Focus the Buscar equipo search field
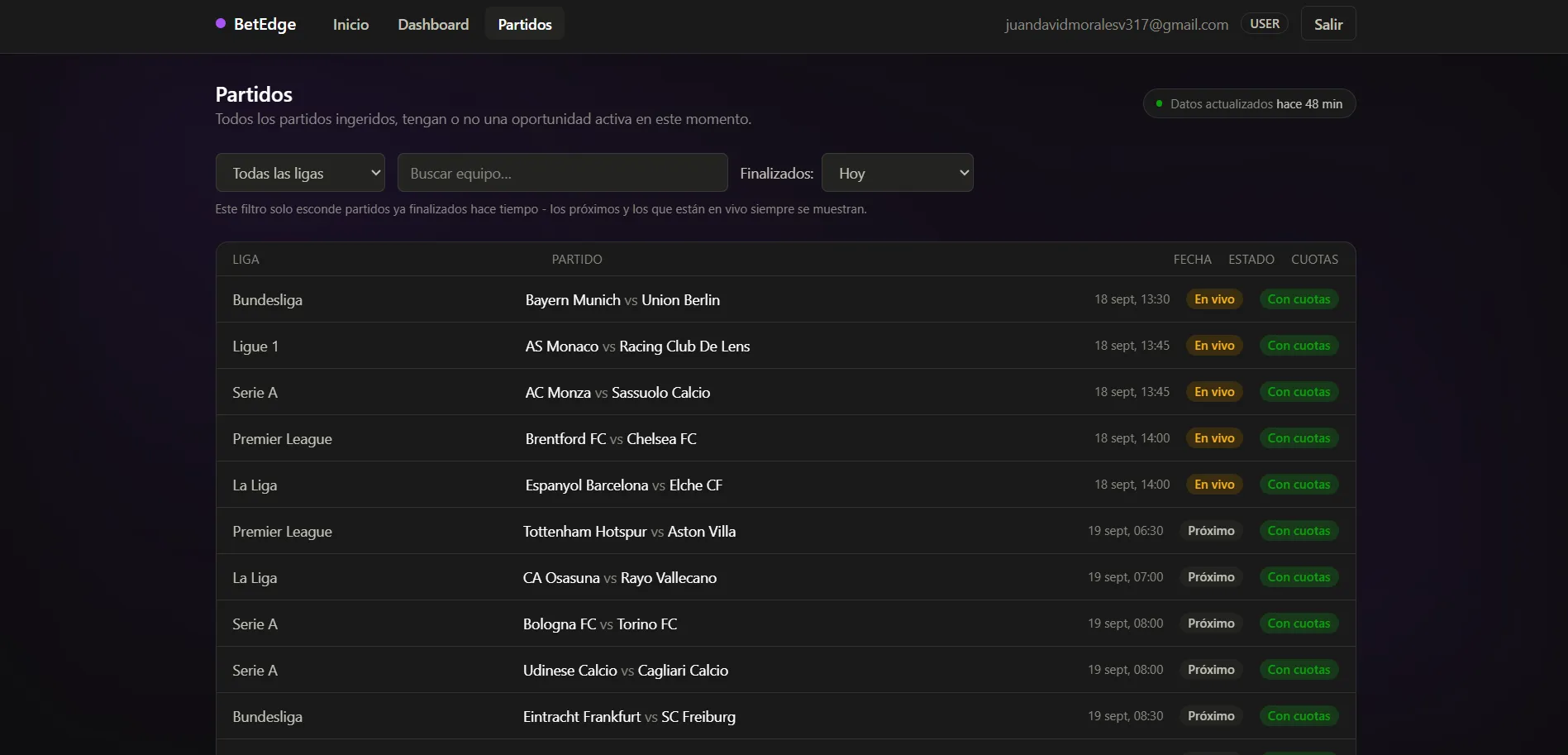1568x755 pixels. click(x=562, y=173)
